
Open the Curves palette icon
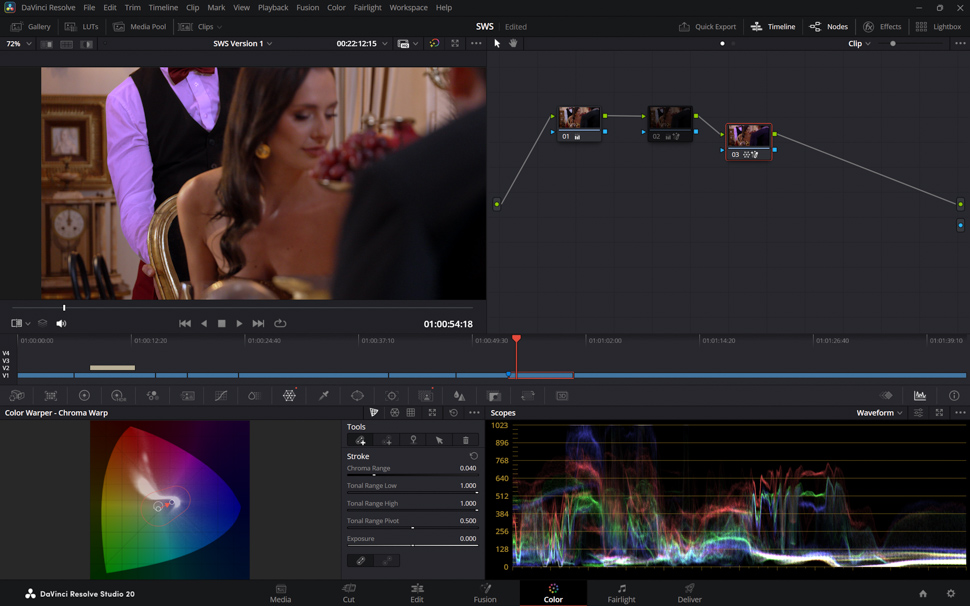pos(221,396)
